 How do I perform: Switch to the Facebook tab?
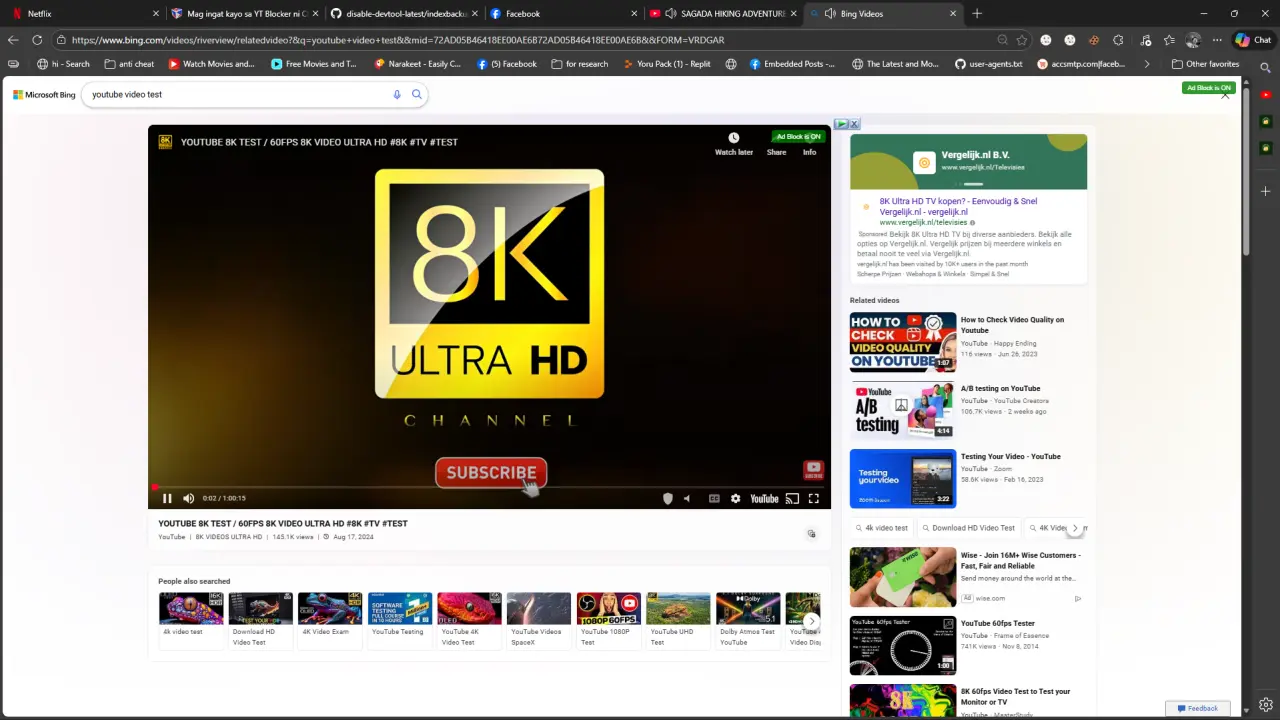point(563,14)
